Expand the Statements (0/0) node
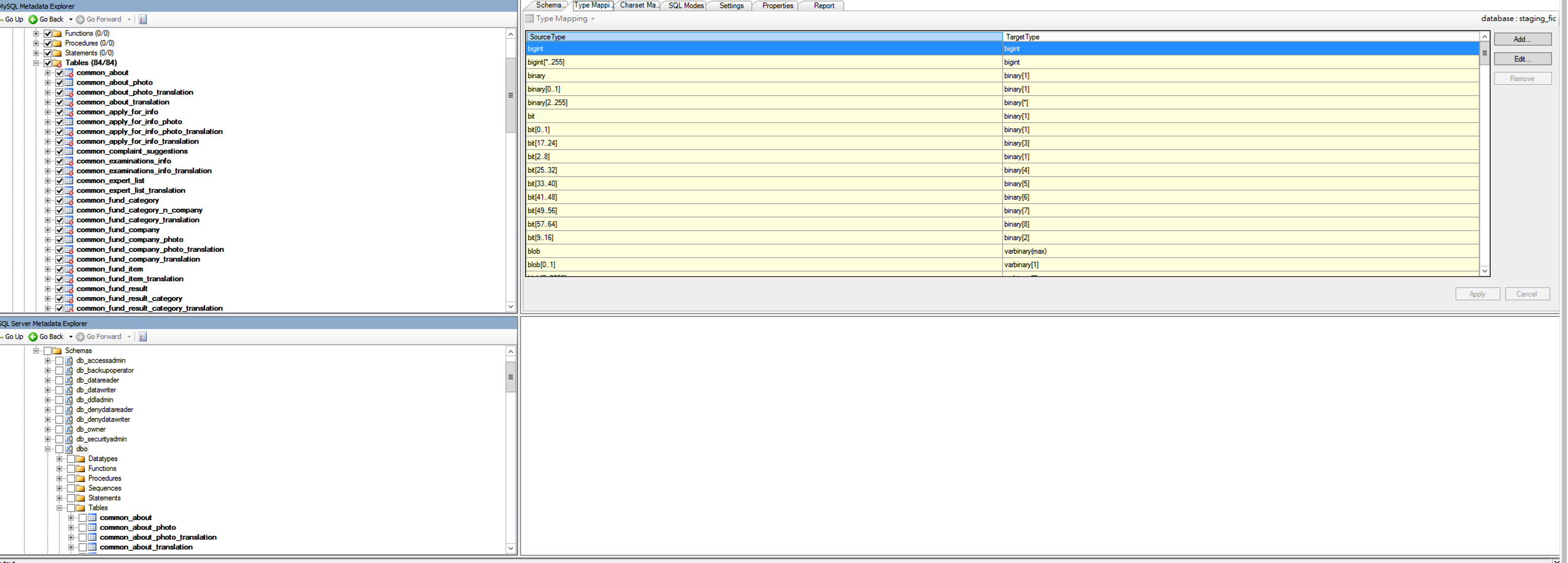The height and width of the screenshot is (563, 1568). pos(36,53)
